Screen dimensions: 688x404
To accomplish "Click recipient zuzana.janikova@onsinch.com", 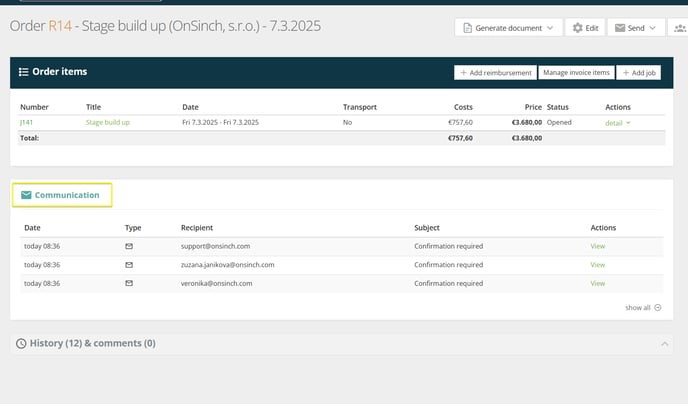I will click(227, 265).
